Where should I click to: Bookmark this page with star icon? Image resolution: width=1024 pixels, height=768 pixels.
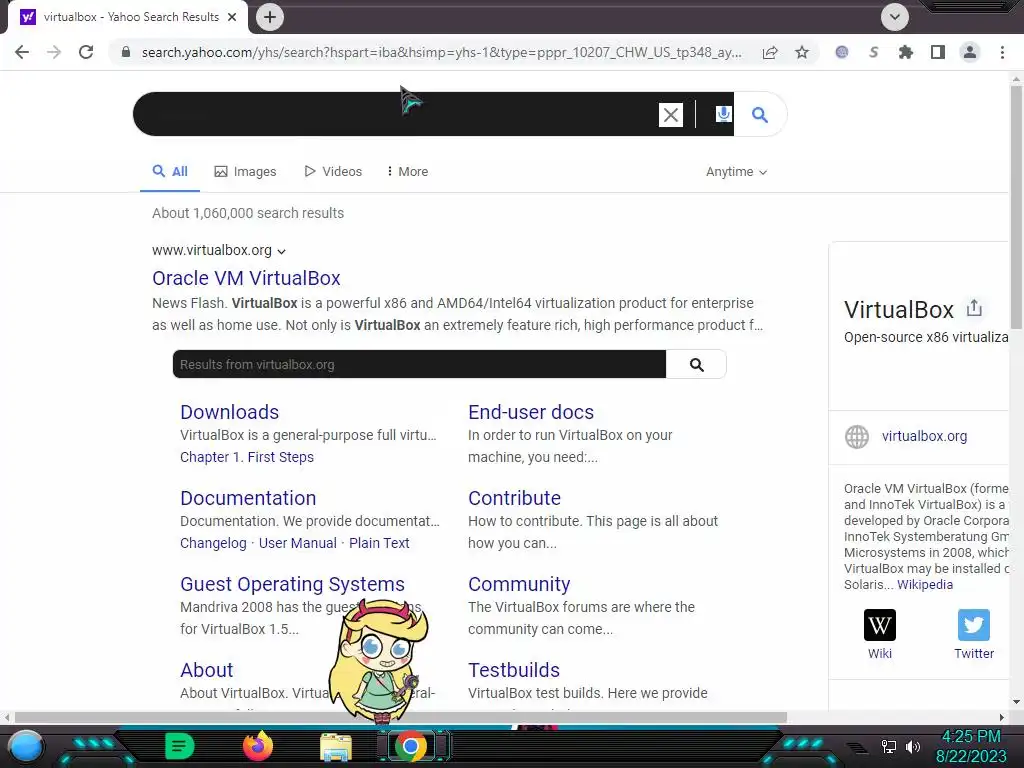pos(802,52)
